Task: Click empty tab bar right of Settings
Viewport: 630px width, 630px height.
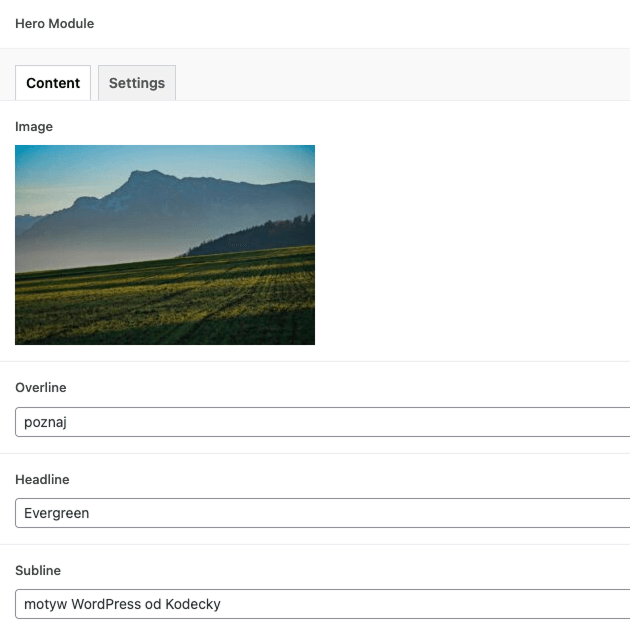Action: (400, 83)
